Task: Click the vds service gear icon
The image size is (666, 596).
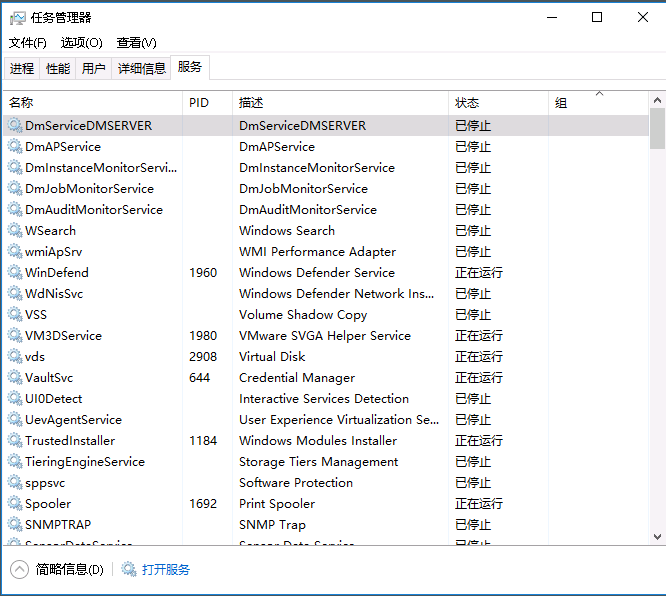Action: pyautogui.click(x=15, y=356)
